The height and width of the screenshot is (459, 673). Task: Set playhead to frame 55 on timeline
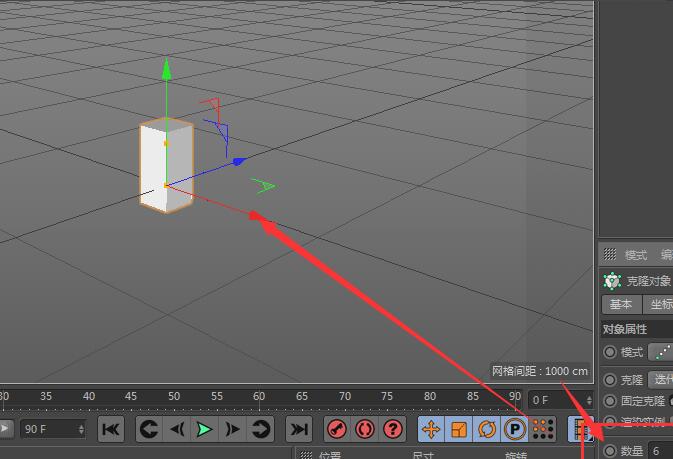[x=217, y=396]
